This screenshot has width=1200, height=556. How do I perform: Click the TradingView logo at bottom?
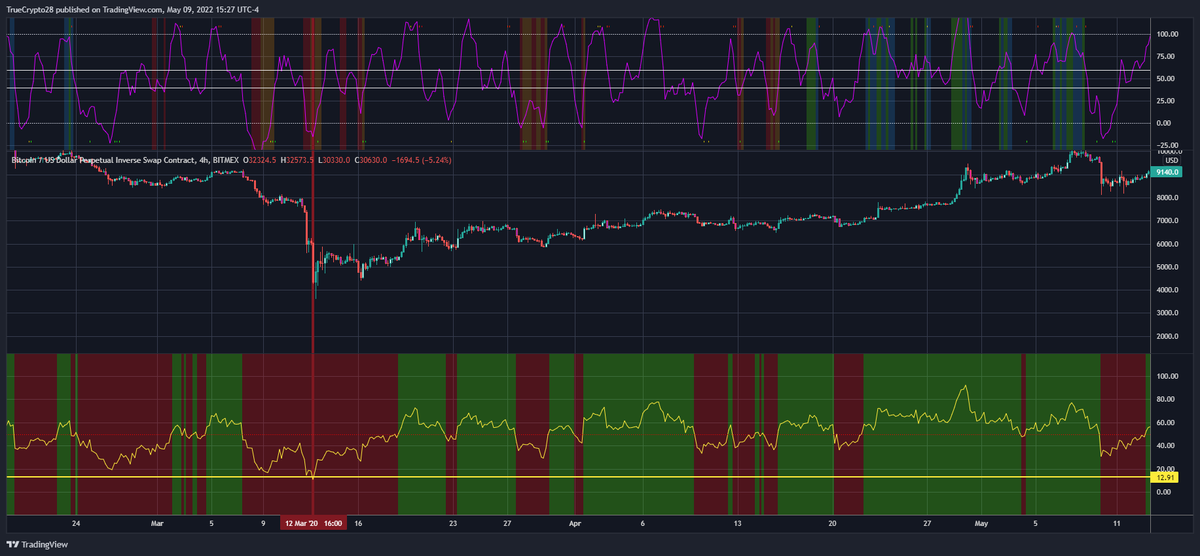click(39, 545)
